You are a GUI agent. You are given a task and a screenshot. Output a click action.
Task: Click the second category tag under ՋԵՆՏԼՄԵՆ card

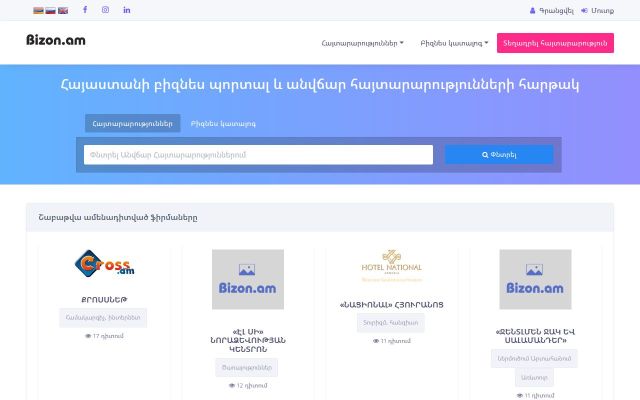click(x=534, y=378)
